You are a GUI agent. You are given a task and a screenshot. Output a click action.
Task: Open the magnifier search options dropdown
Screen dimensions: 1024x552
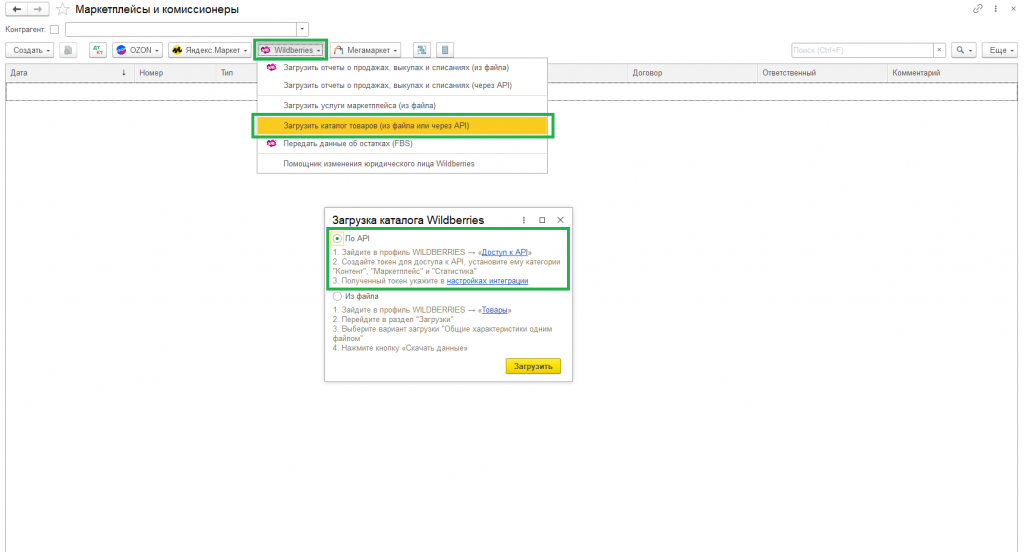click(964, 50)
